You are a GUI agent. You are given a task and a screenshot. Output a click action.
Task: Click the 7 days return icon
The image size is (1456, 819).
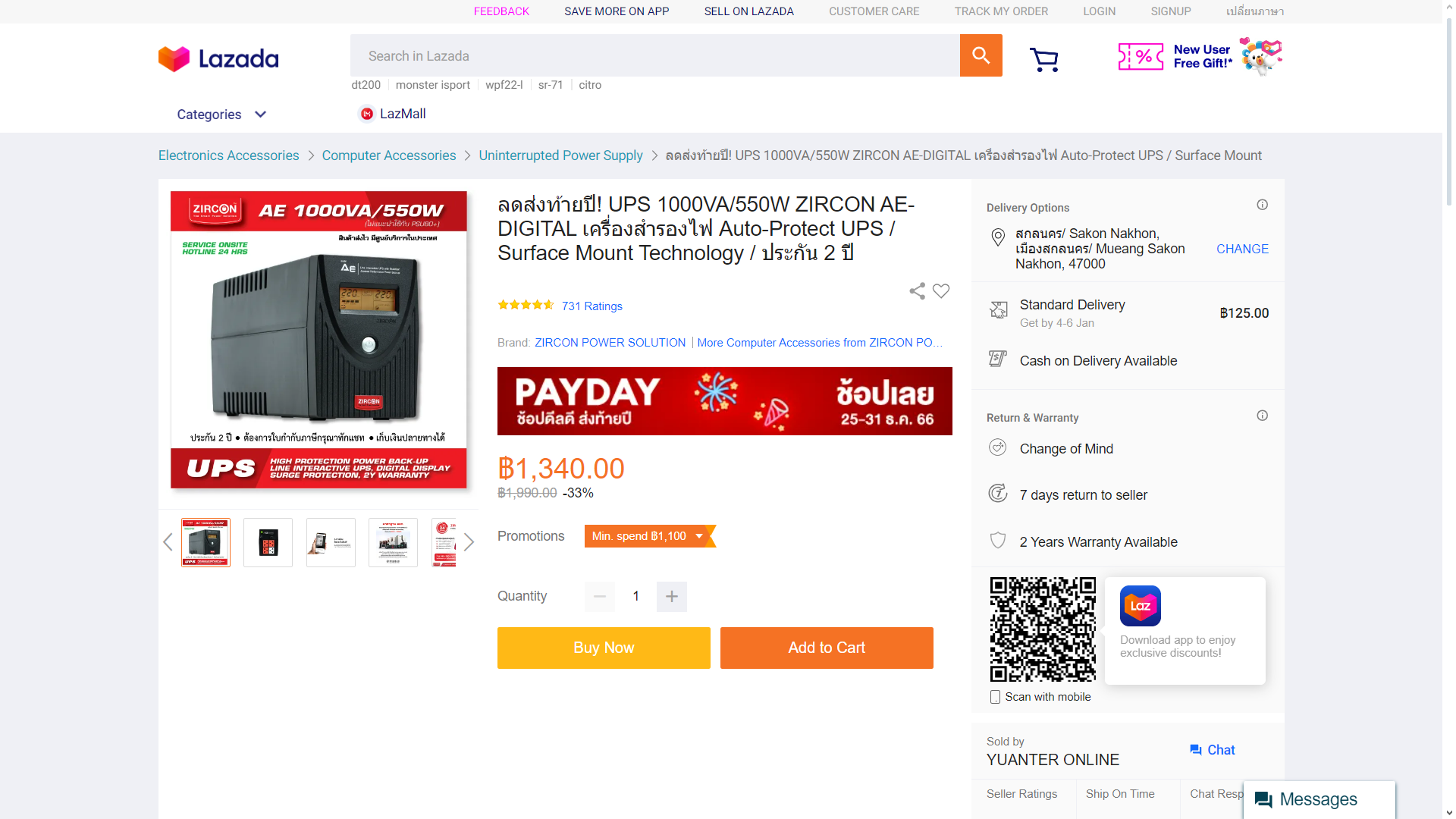pyautogui.click(x=998, y=493)
